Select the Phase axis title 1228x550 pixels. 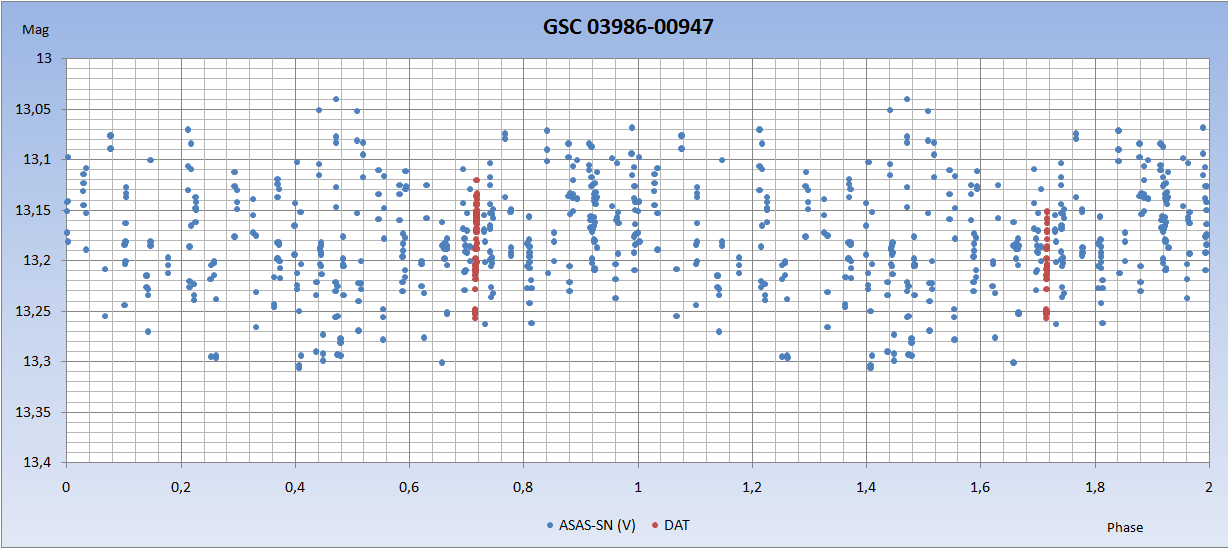[x=1124, y=527]
